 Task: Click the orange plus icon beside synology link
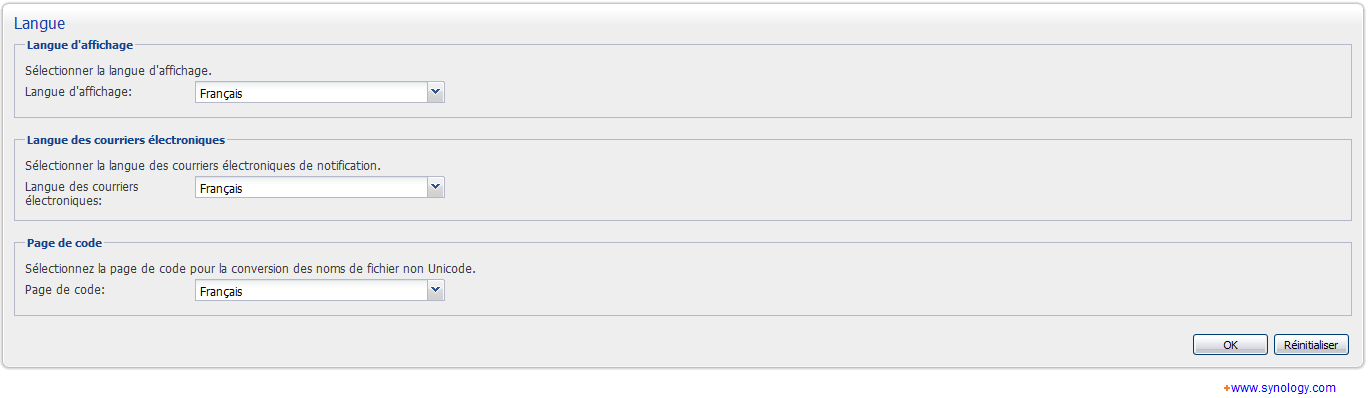tap(1226, 388)
